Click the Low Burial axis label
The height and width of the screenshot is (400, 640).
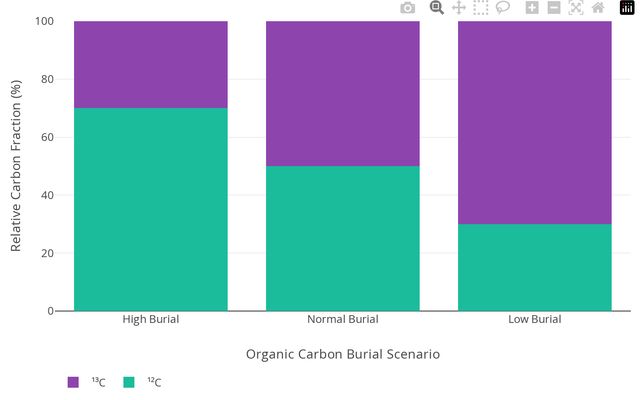(x=535, y=320)
